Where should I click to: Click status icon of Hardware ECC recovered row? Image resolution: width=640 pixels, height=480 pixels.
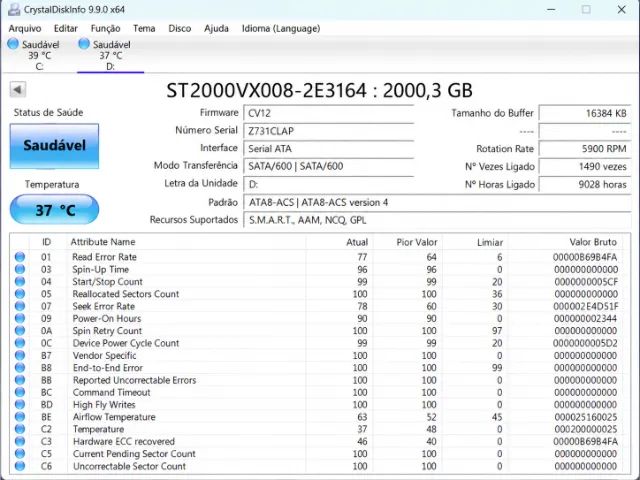tap(20, 441)
